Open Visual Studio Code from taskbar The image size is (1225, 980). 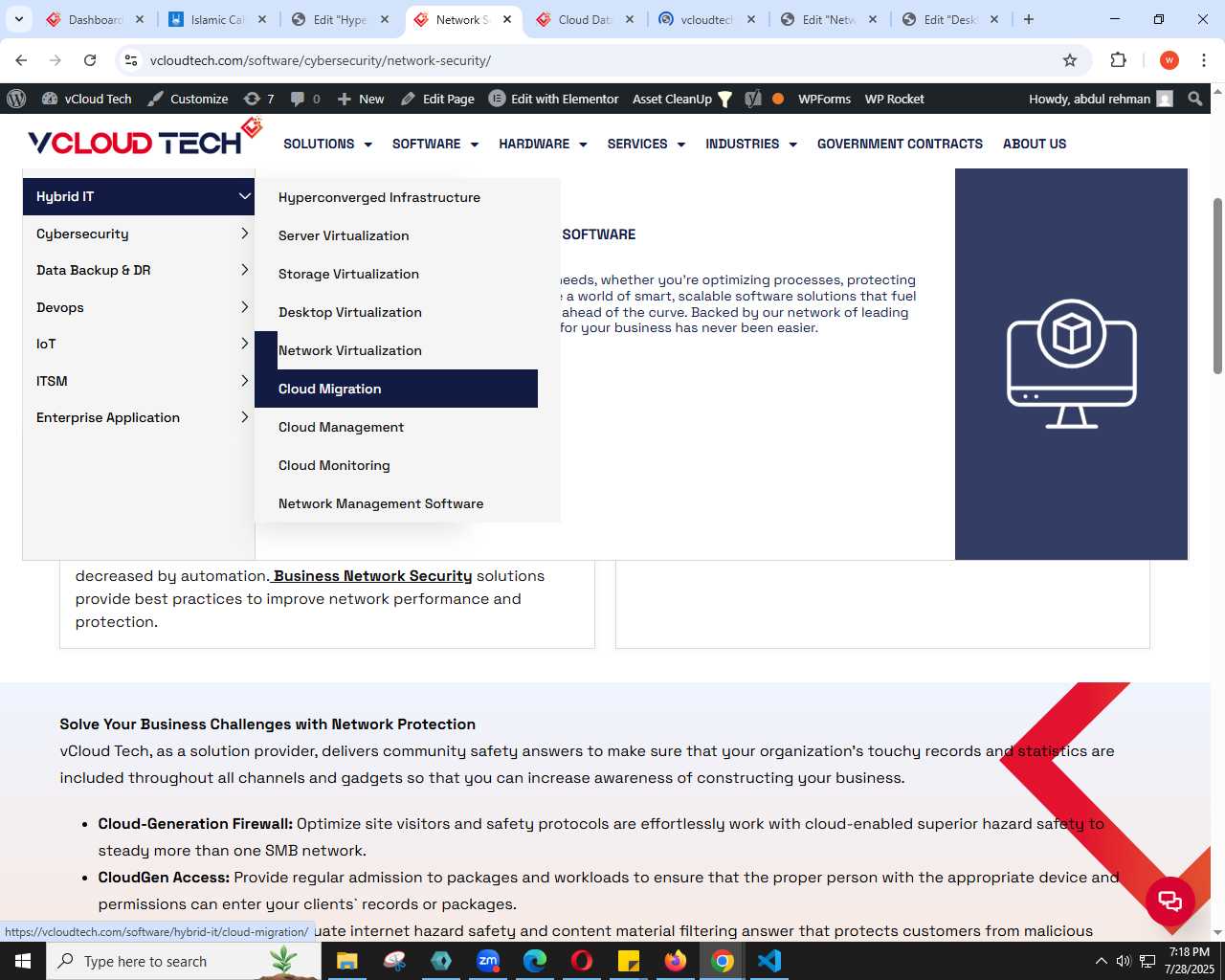pyautogui.click(x=769, y=961)
